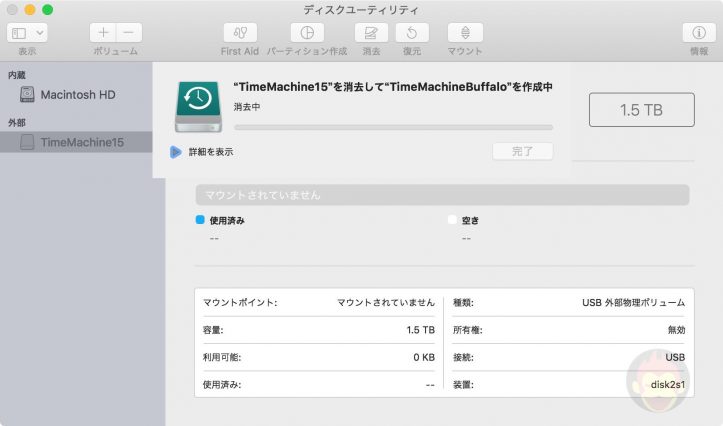723x426 pixels.
Task: Remove a volume with the minus button
Action: tap(129, 33)
